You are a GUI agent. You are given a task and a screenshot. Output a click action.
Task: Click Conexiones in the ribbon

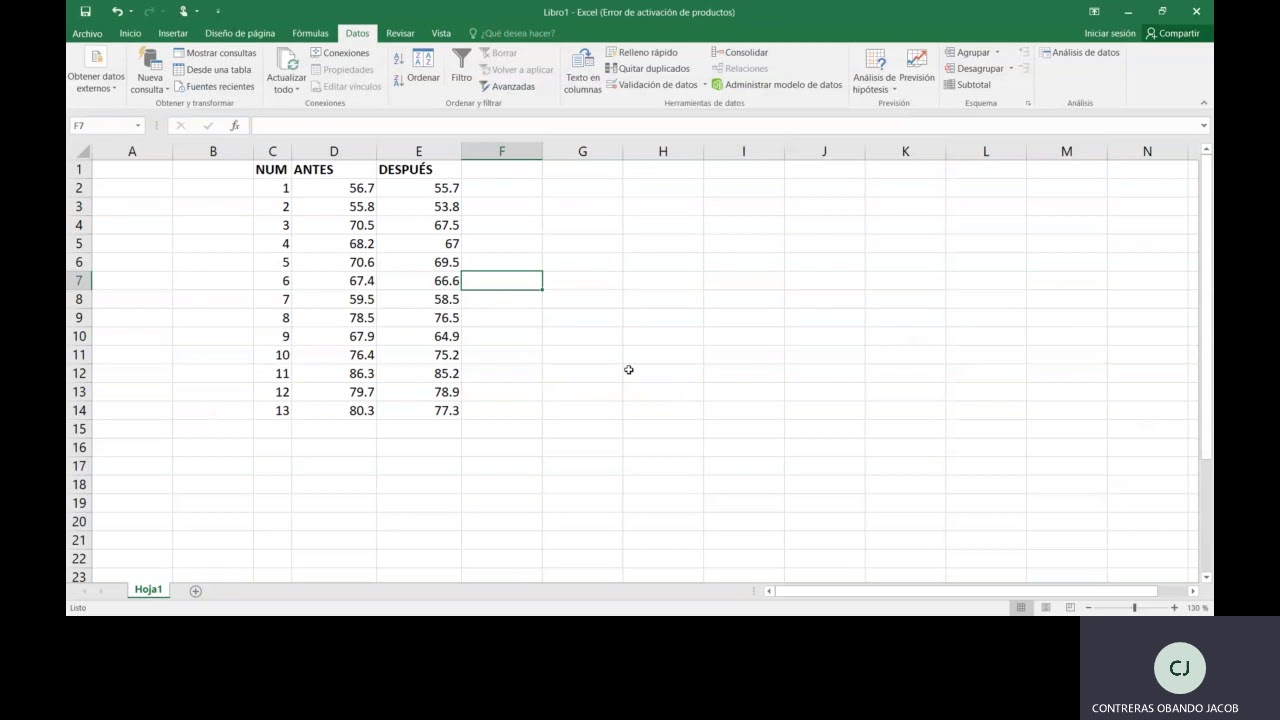[340, 53]
